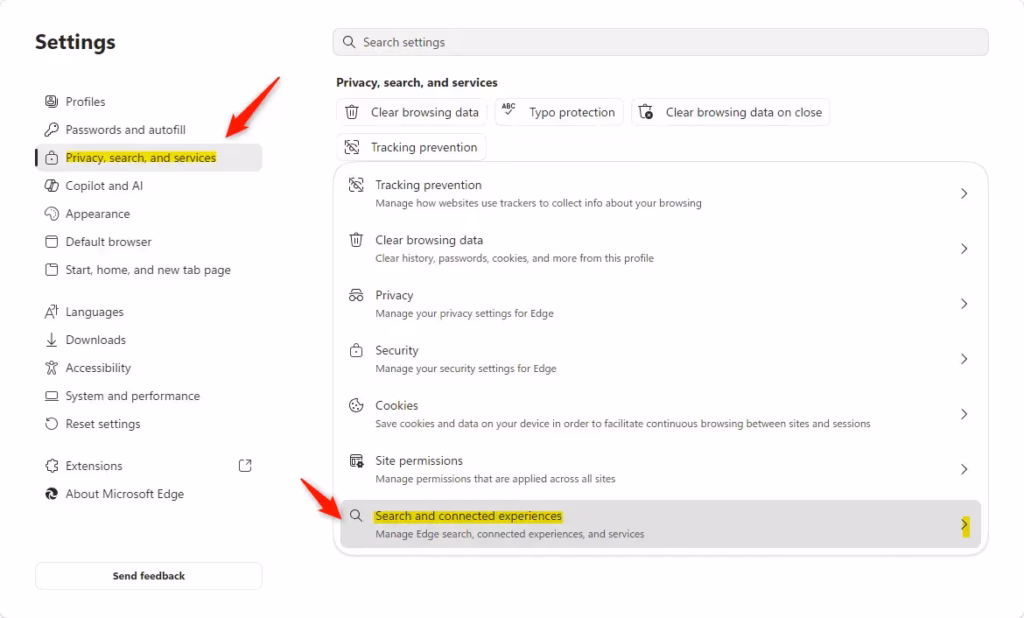The image size is (1024, 618).
Task: Click the Default browser window icon
Action: point(51,242)
